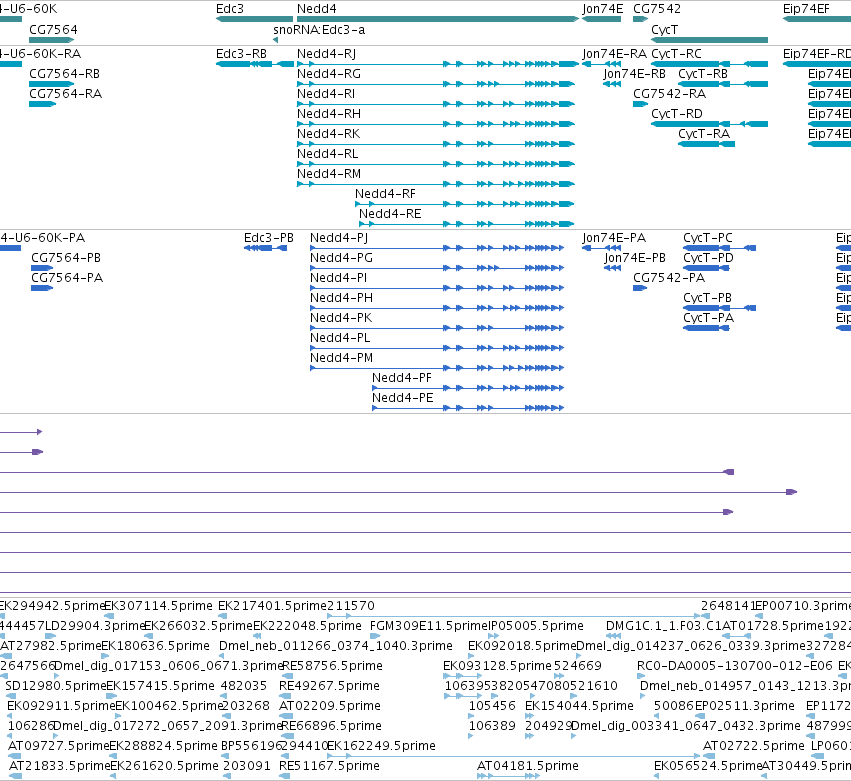Click the Jon74E gene label
Image resolution: width=851 pixels, height=781 pixels.
tap(602, 9)
